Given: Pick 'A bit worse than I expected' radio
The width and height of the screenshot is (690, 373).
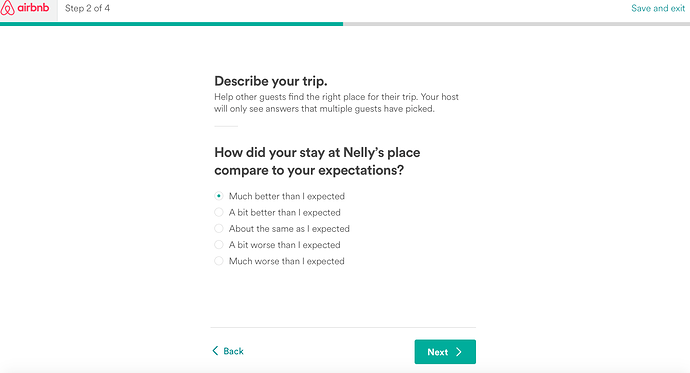Looking at the screenshot, I should point(219,245).
